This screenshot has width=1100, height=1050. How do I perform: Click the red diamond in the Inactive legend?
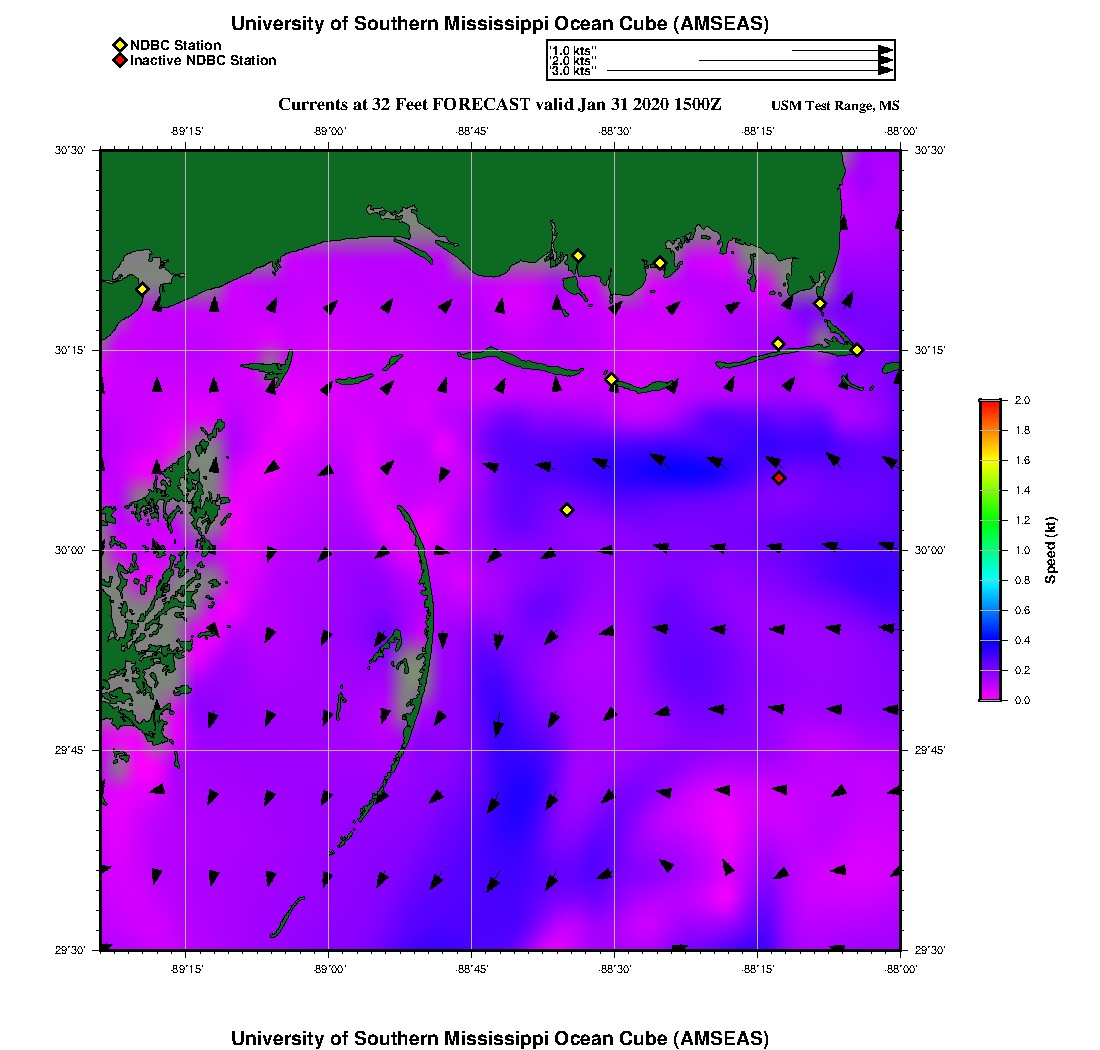(119, 61)
